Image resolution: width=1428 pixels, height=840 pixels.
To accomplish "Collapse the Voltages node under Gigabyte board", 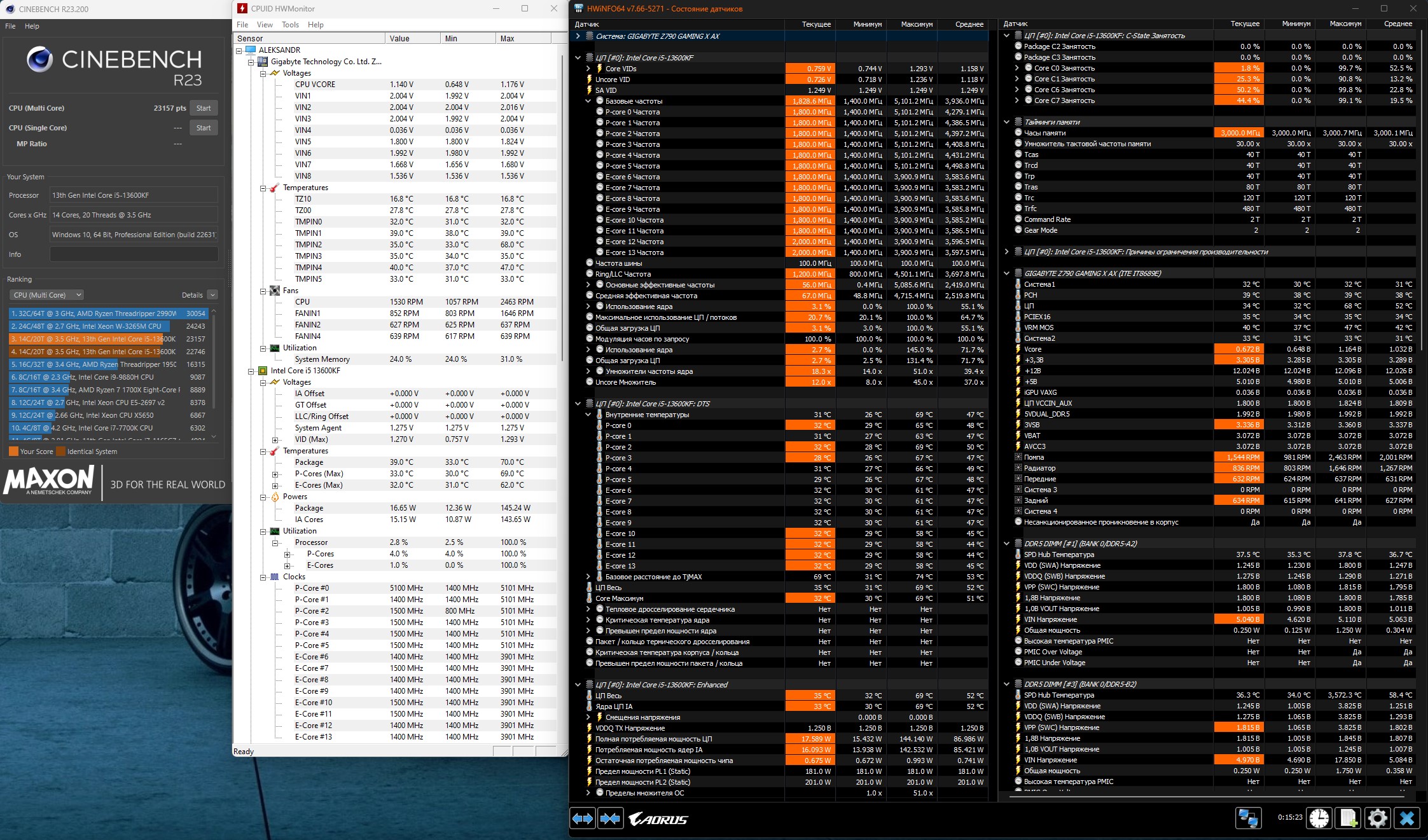I will 263,73.
